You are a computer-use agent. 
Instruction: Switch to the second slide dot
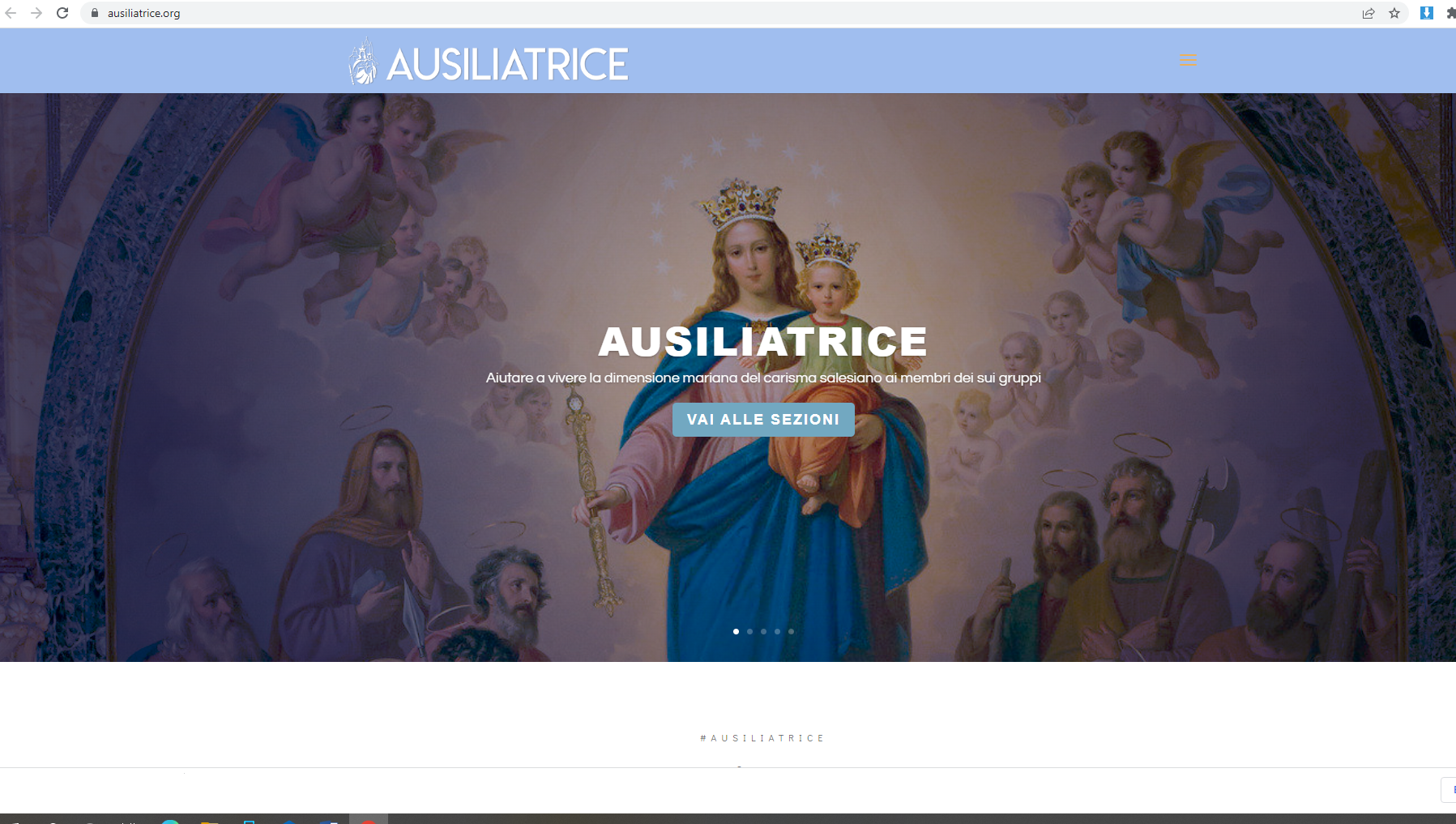click(749, 631)
